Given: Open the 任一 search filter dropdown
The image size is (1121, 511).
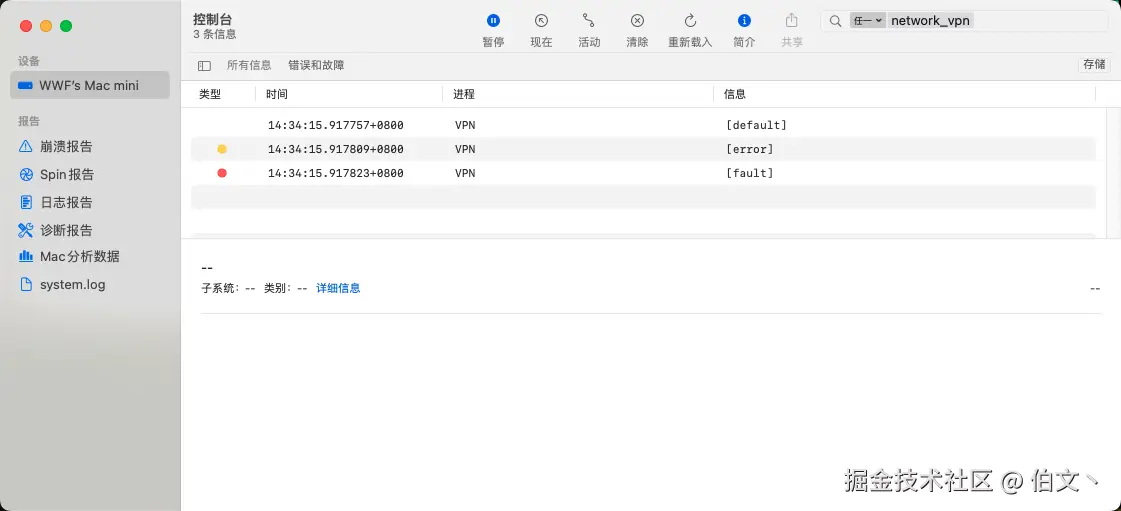Looking at the screenshot, I should (867, 21).
